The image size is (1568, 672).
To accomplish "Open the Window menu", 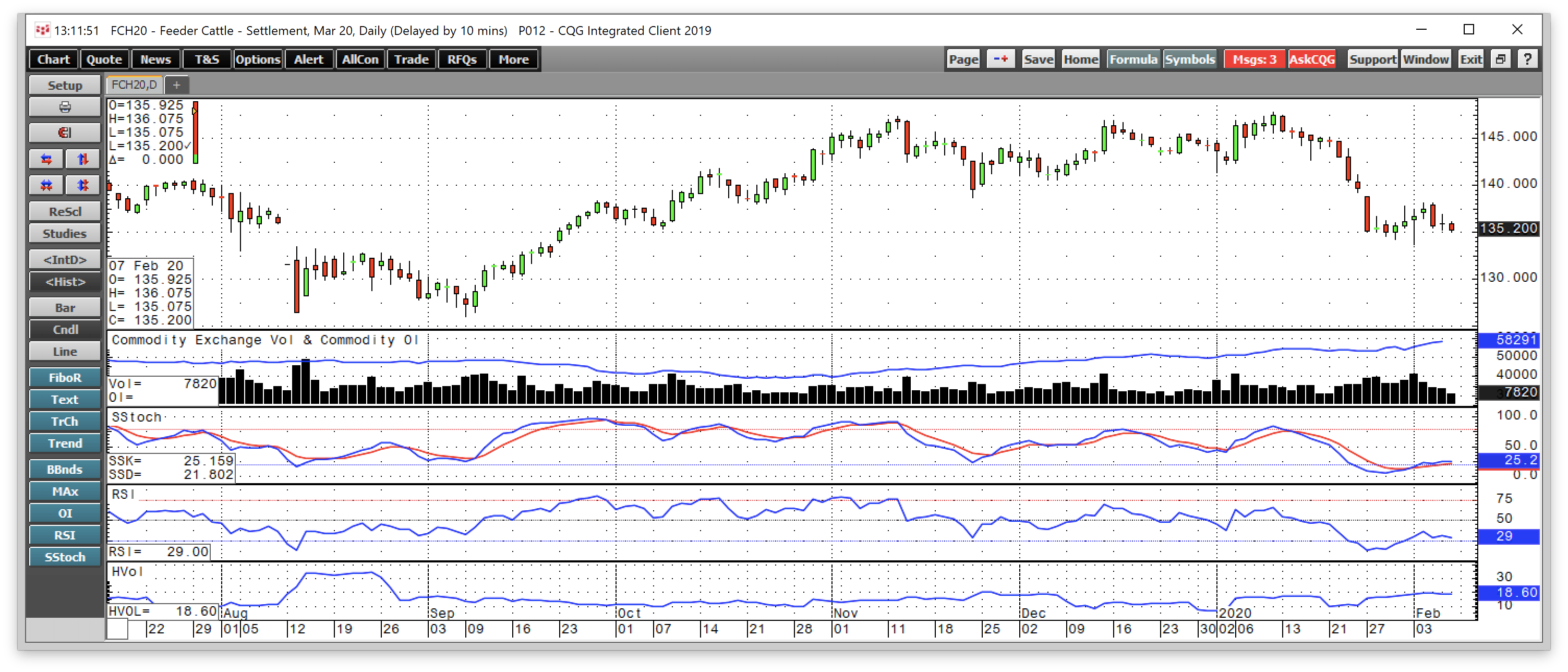I will (1426, 59).
